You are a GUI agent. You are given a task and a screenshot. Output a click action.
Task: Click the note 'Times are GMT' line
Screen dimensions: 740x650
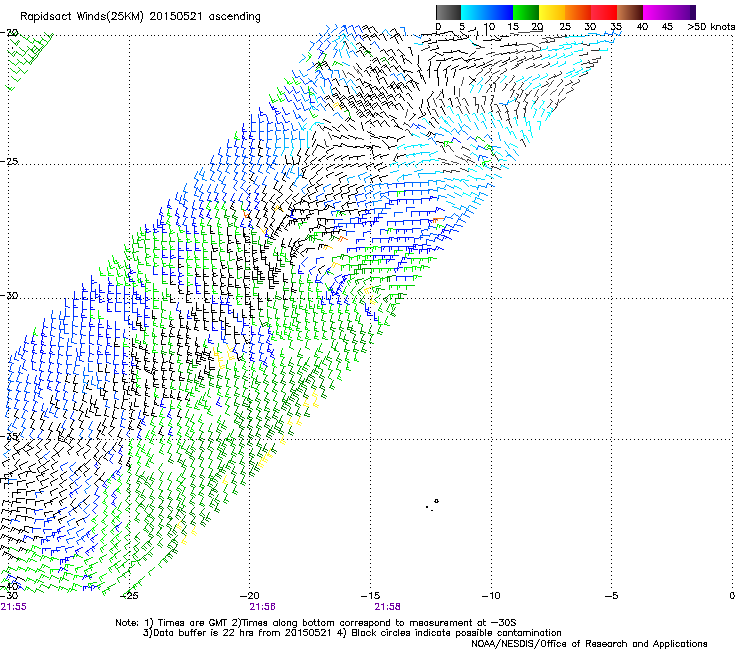(x=316, y=623)
